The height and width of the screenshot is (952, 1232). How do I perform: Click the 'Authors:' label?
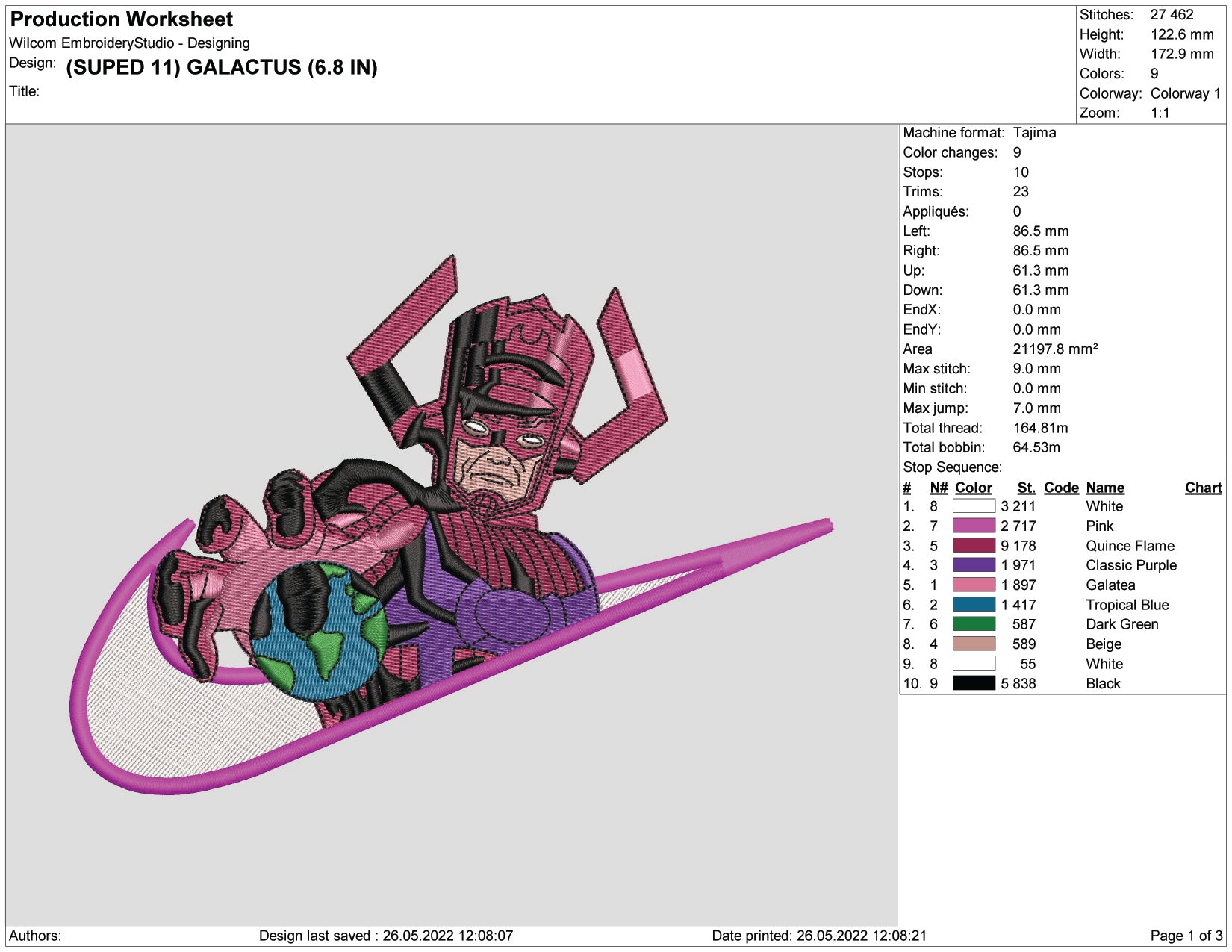pyautogui.click(x=35, y=936)
